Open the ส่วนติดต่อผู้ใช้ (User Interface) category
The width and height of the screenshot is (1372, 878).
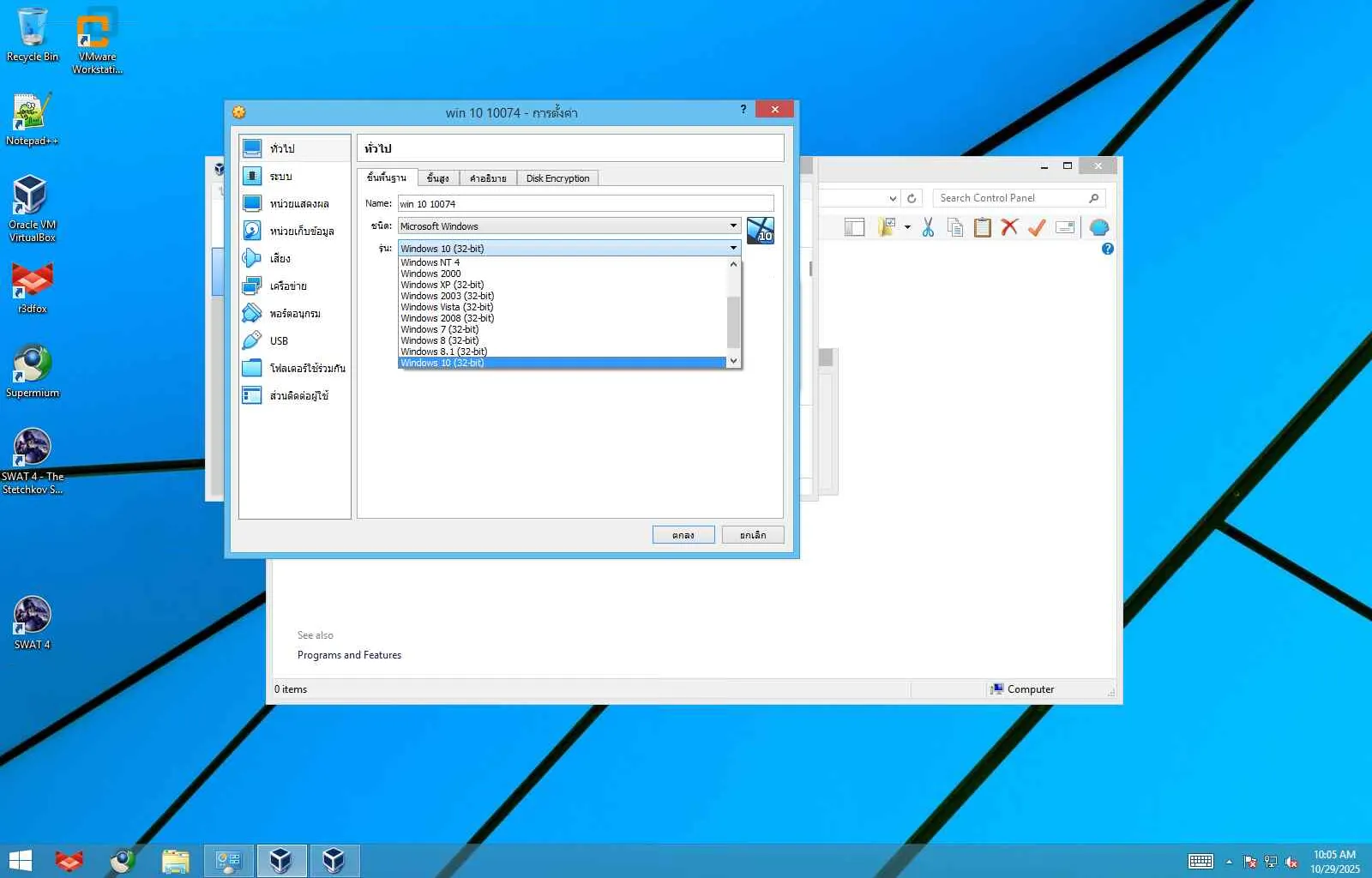pyautogui.click(x=294, y=395)
